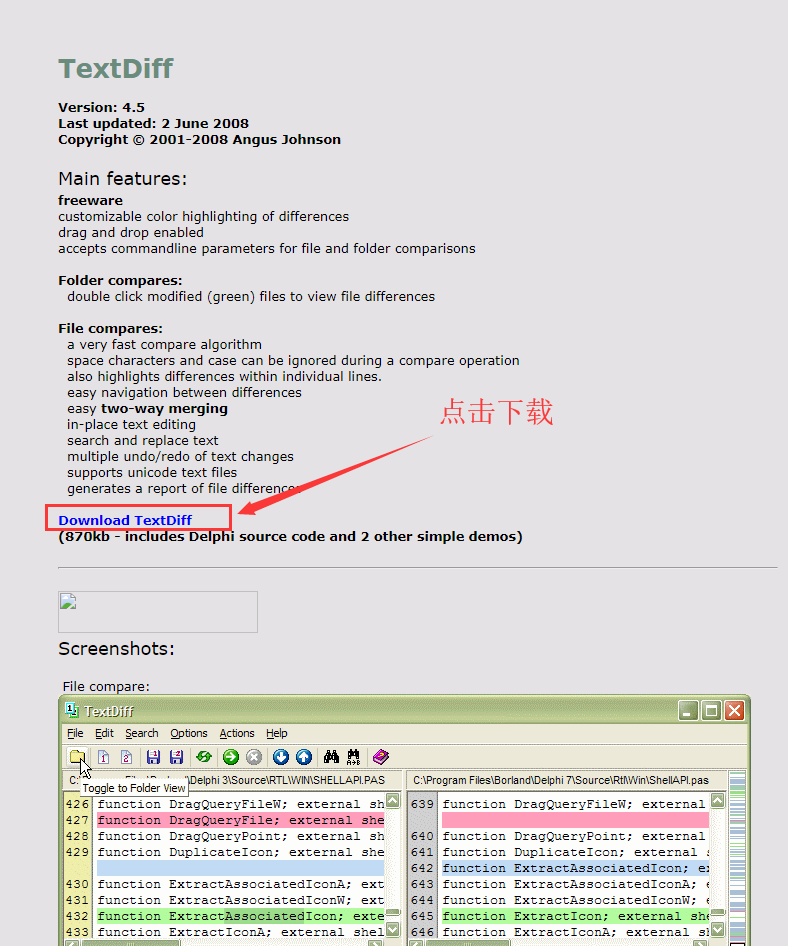
Task: Click the SHELLAPI.PAS left file path header
Action: tap(232, 780)
